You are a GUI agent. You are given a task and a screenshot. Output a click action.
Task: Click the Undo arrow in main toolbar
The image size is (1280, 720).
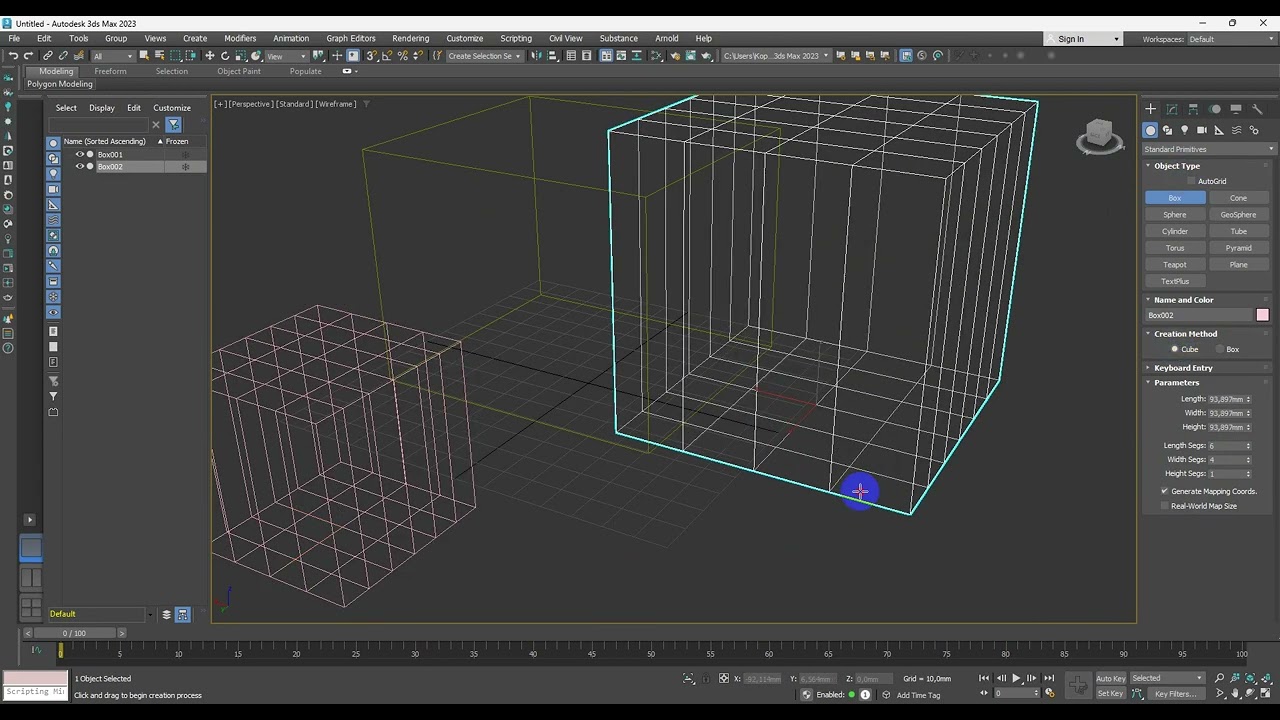point(13,56)
